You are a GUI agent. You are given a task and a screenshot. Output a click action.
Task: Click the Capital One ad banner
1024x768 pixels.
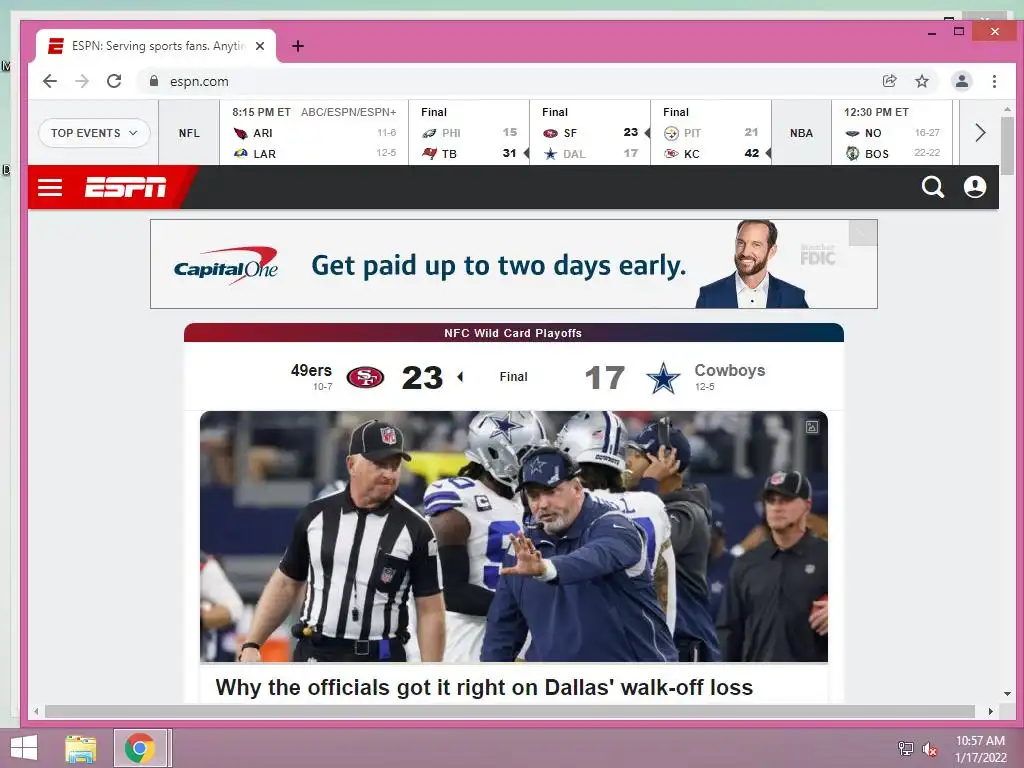click(x=513, y=264)
